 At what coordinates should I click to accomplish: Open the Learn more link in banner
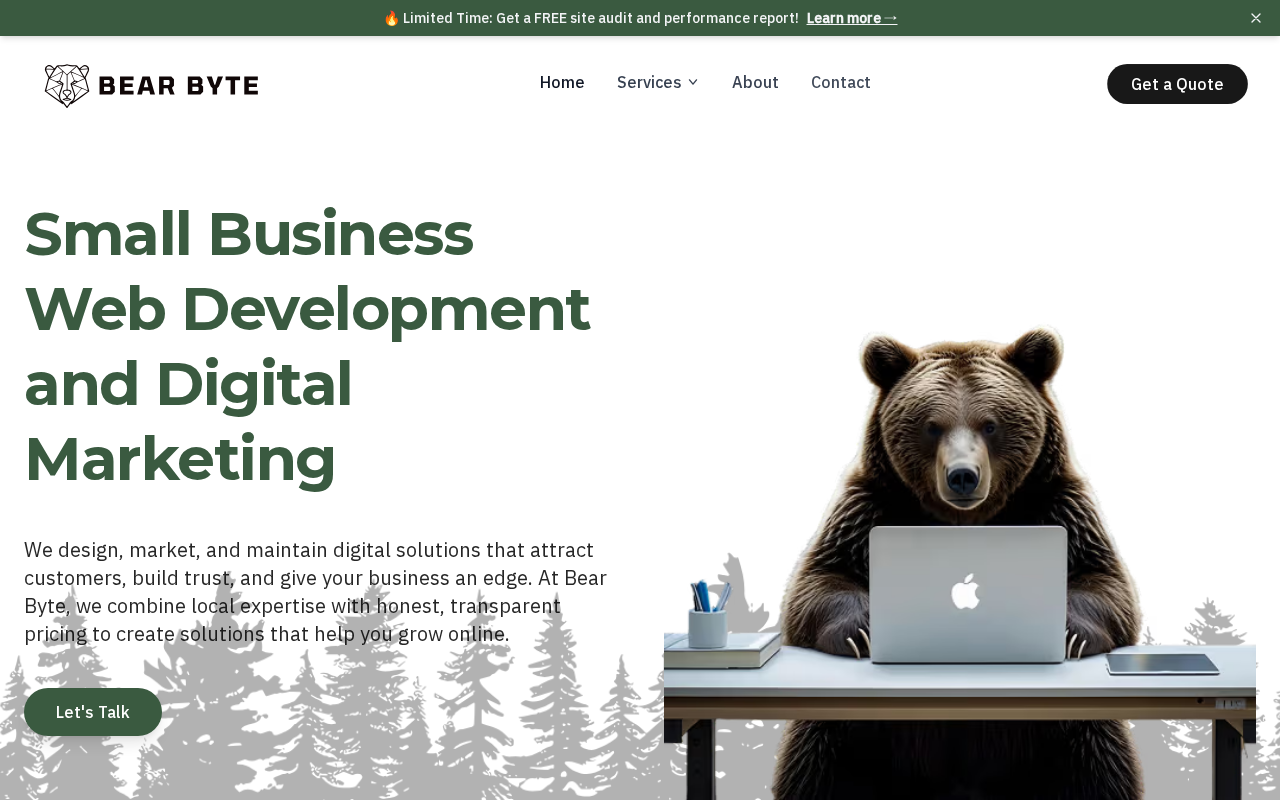pos(852,18)
